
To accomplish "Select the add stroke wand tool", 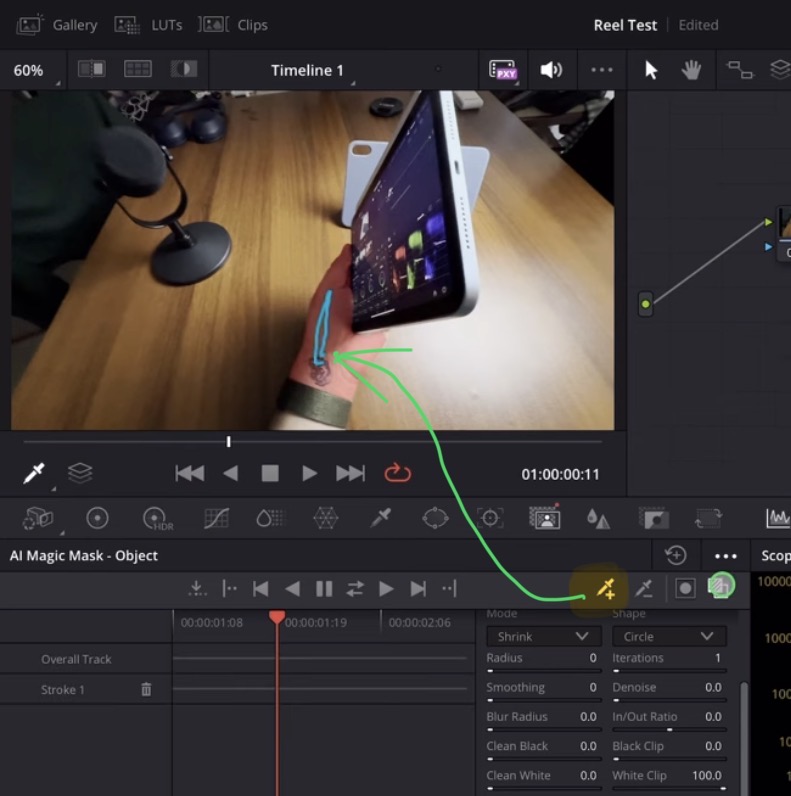I will [x=605, y=589].
